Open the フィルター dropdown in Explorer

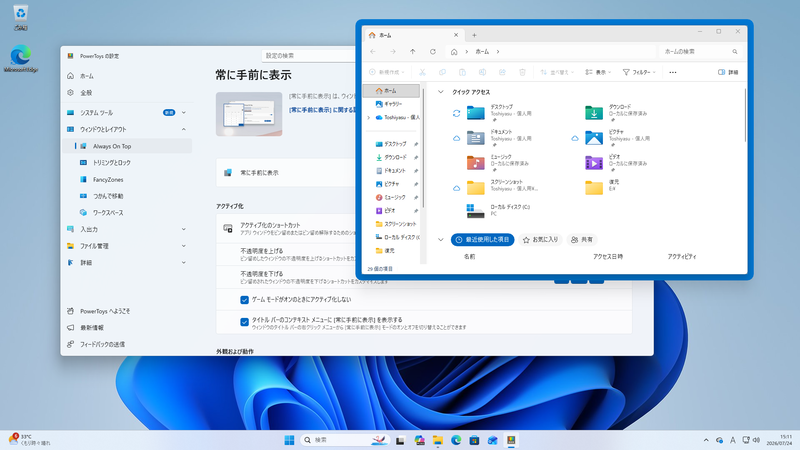[x=639, y=72]
